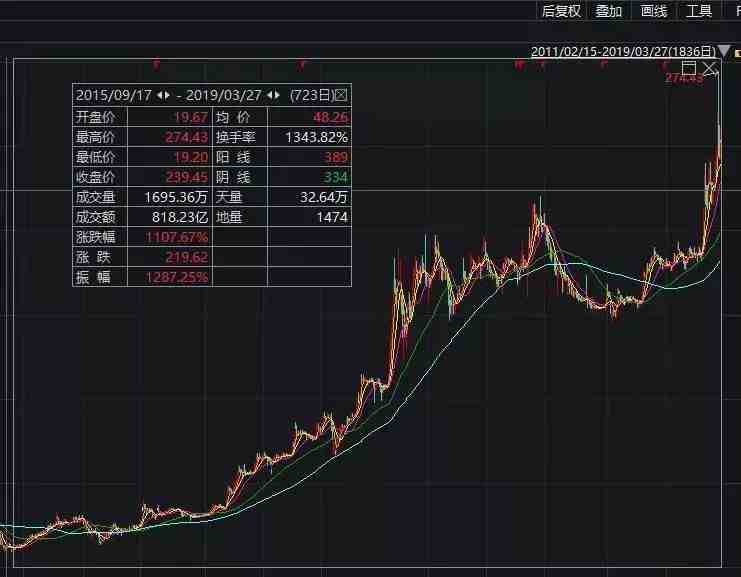741x577 pixels.
Task: Open the 后复权 price adjustment menu
Action: 561,10
